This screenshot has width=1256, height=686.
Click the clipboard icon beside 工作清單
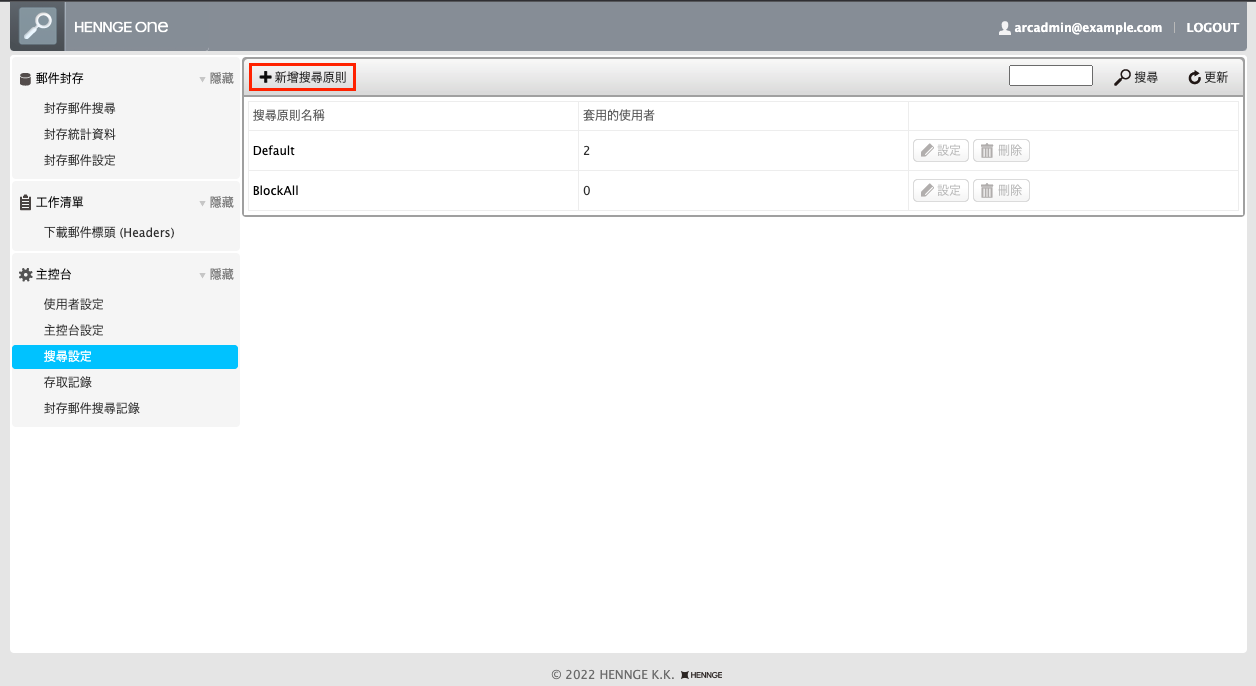pyautogui.click(x=26, y=202)
